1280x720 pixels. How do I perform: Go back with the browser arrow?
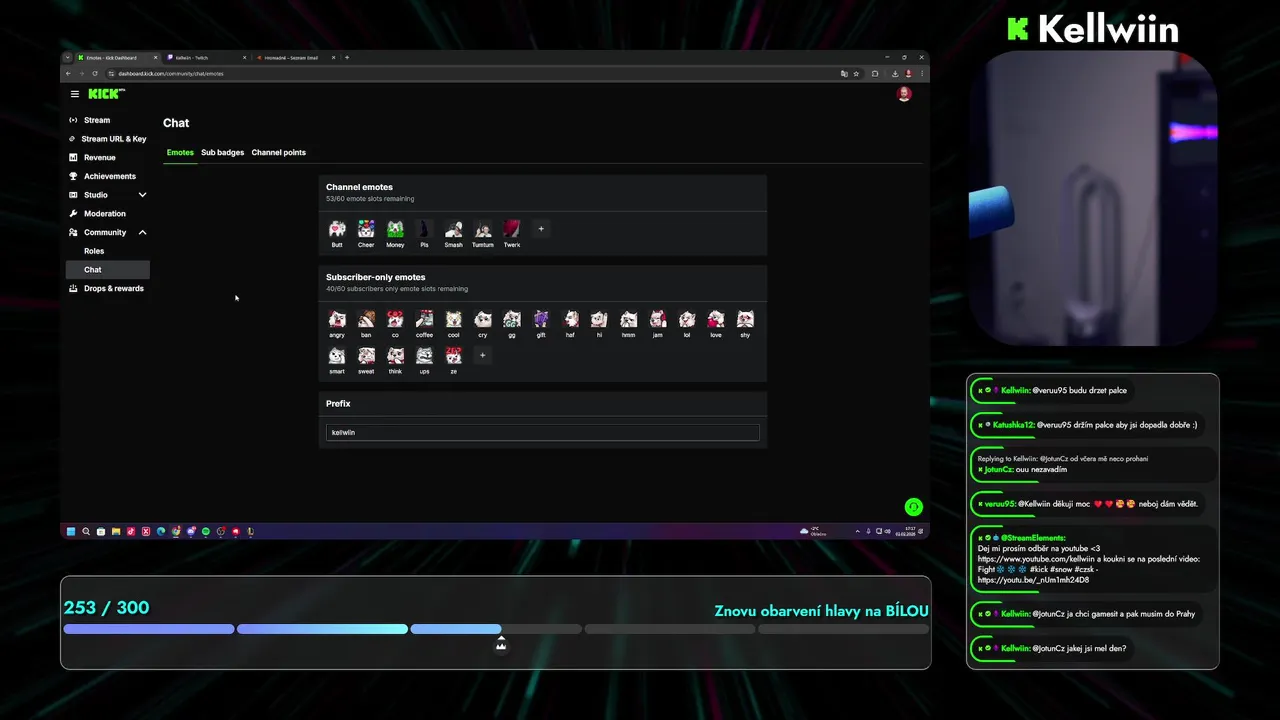[x=68, y=73]
